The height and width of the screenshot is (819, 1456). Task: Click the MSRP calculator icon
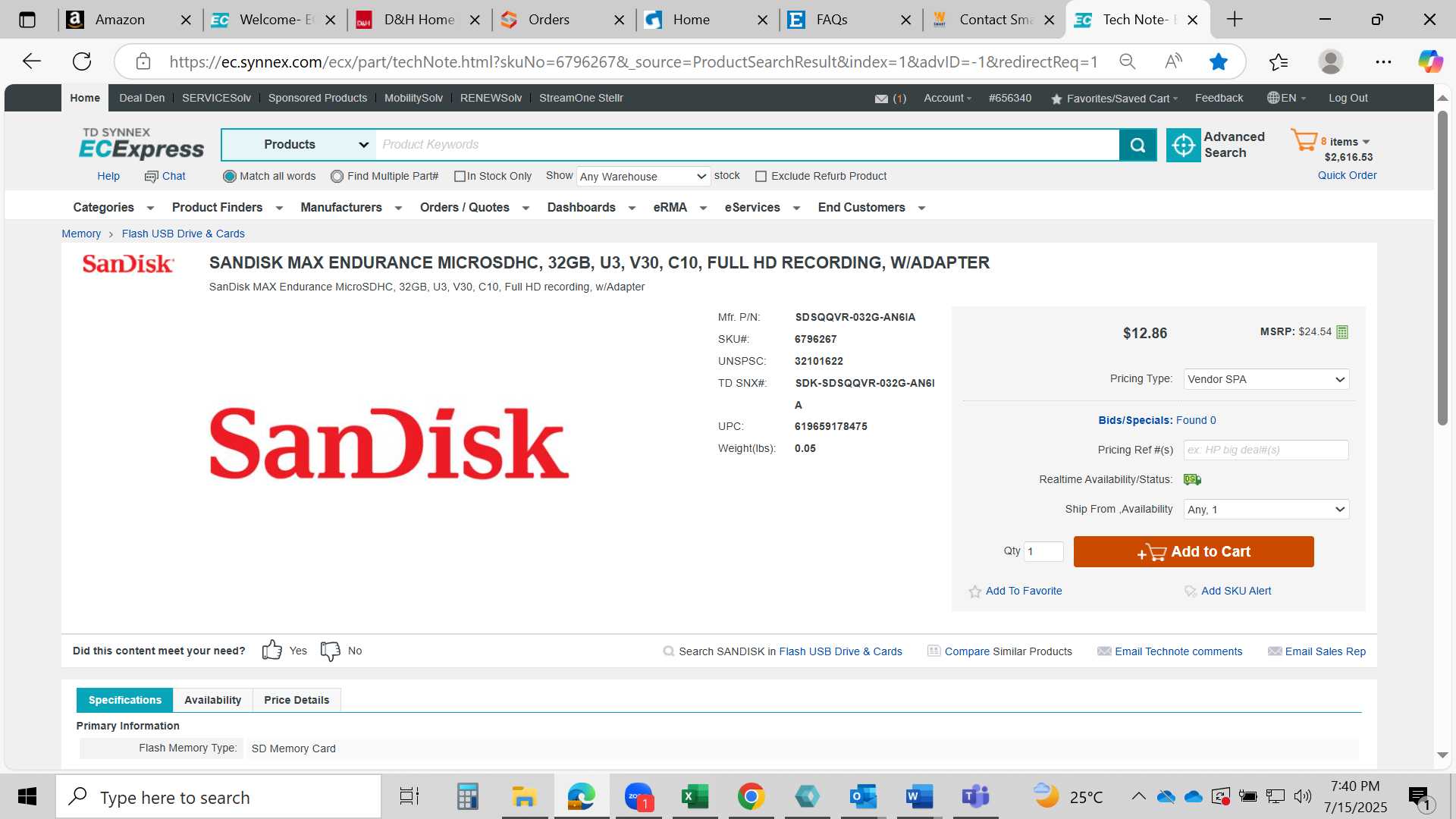pos(1342,332)
